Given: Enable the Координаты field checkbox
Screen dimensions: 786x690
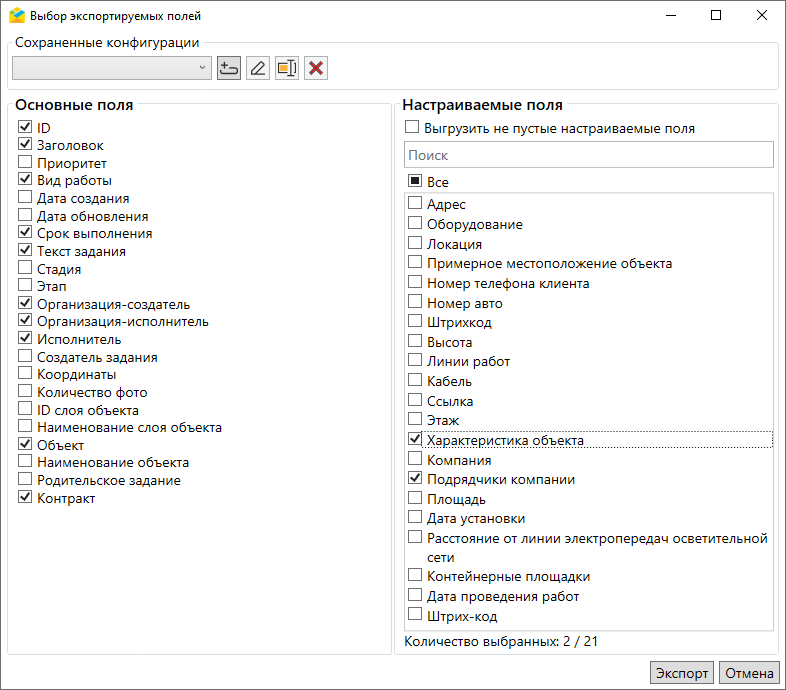Looking at the screenshot, I should [x=25, y=375].
